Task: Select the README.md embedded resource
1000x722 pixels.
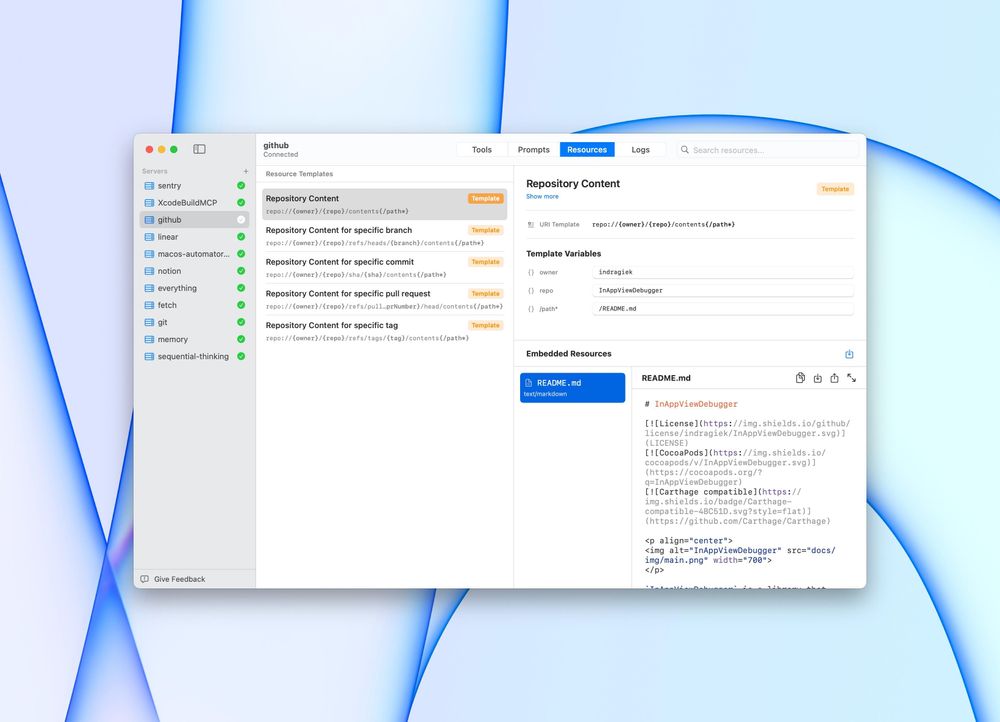Action: point(573,388)
